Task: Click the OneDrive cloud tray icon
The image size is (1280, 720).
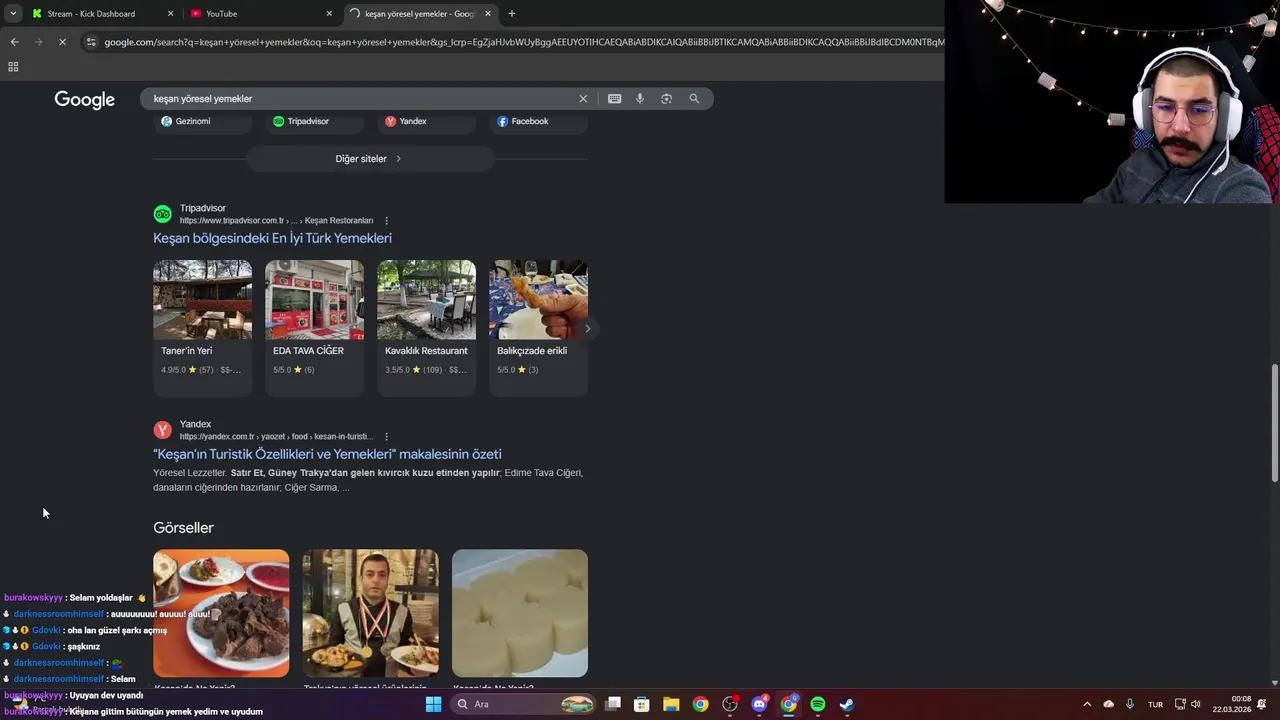Action: click(1108, 704)
